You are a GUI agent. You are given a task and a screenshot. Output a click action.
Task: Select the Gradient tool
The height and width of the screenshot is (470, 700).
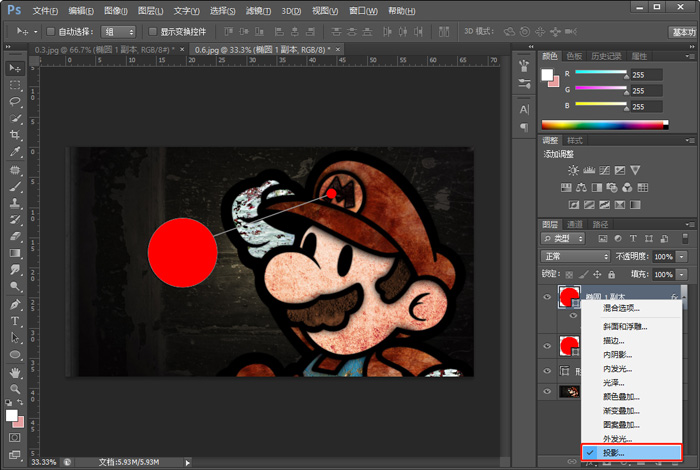15,253
